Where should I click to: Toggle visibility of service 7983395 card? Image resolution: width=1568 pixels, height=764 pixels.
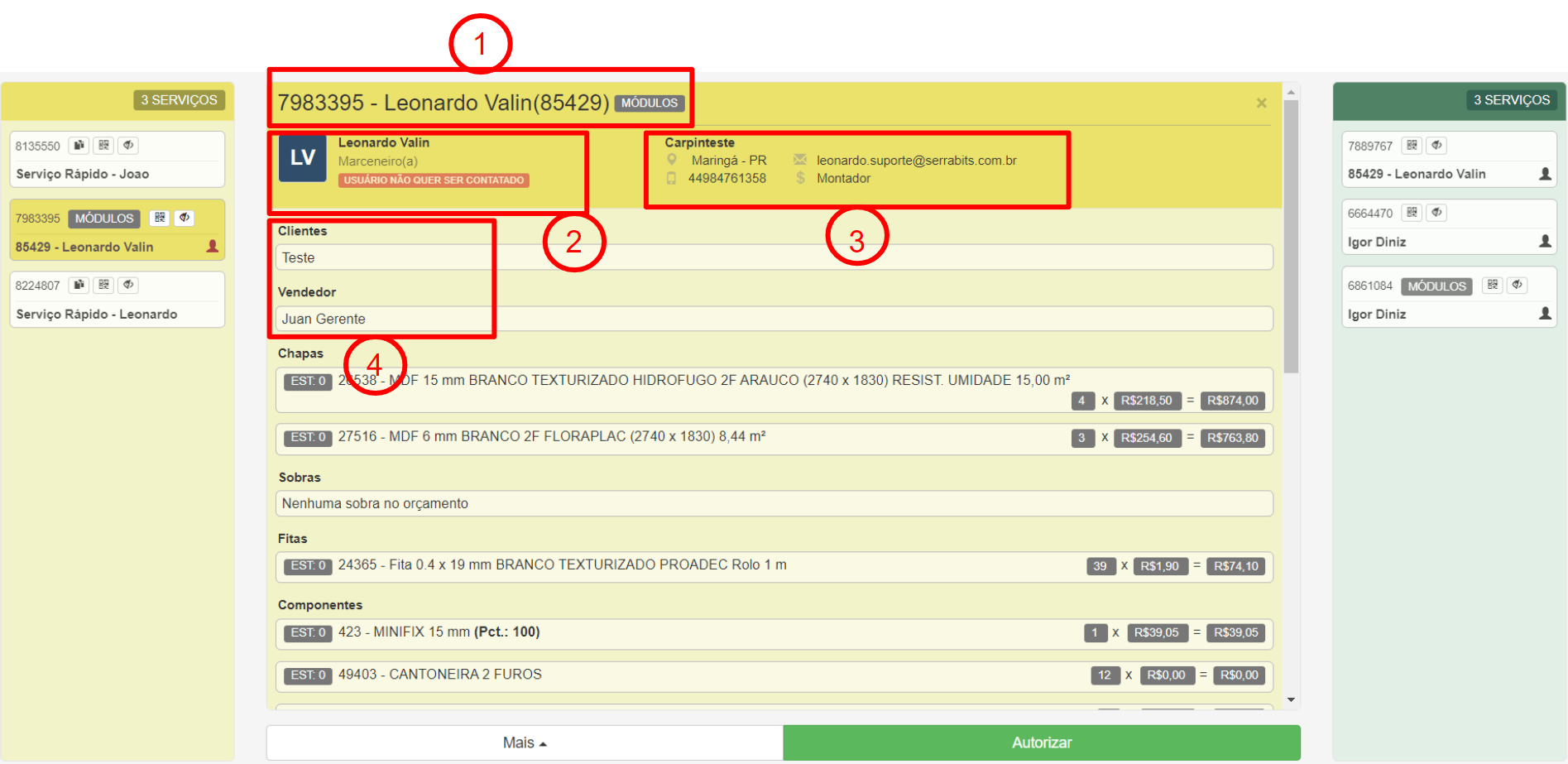[x=185, y=218]
